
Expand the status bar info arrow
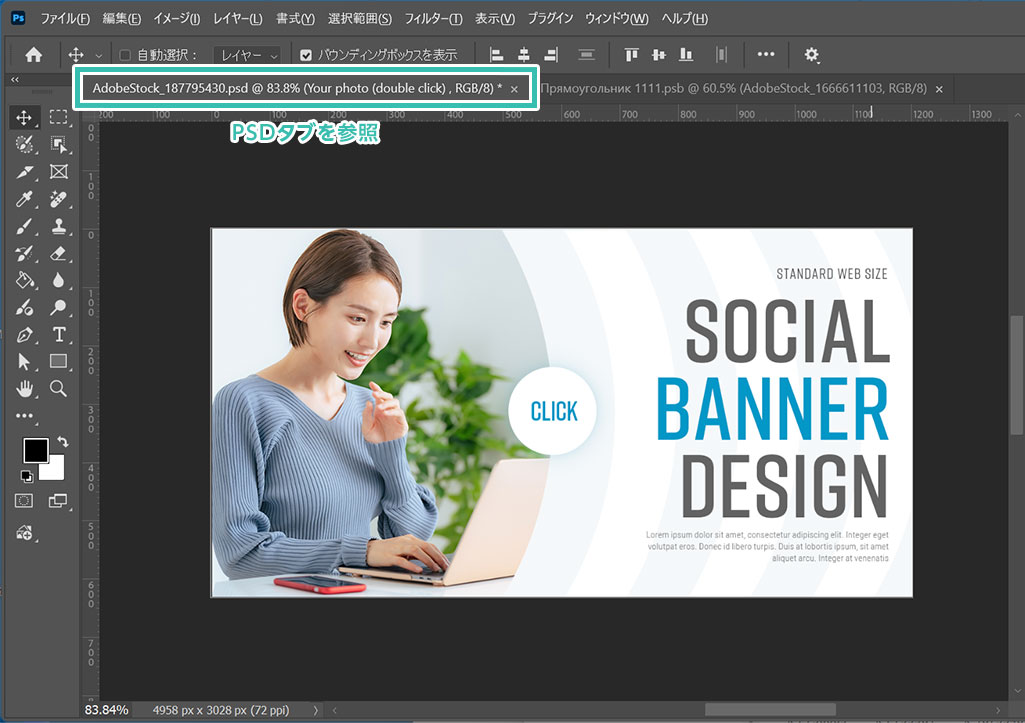tap(316, 710)
